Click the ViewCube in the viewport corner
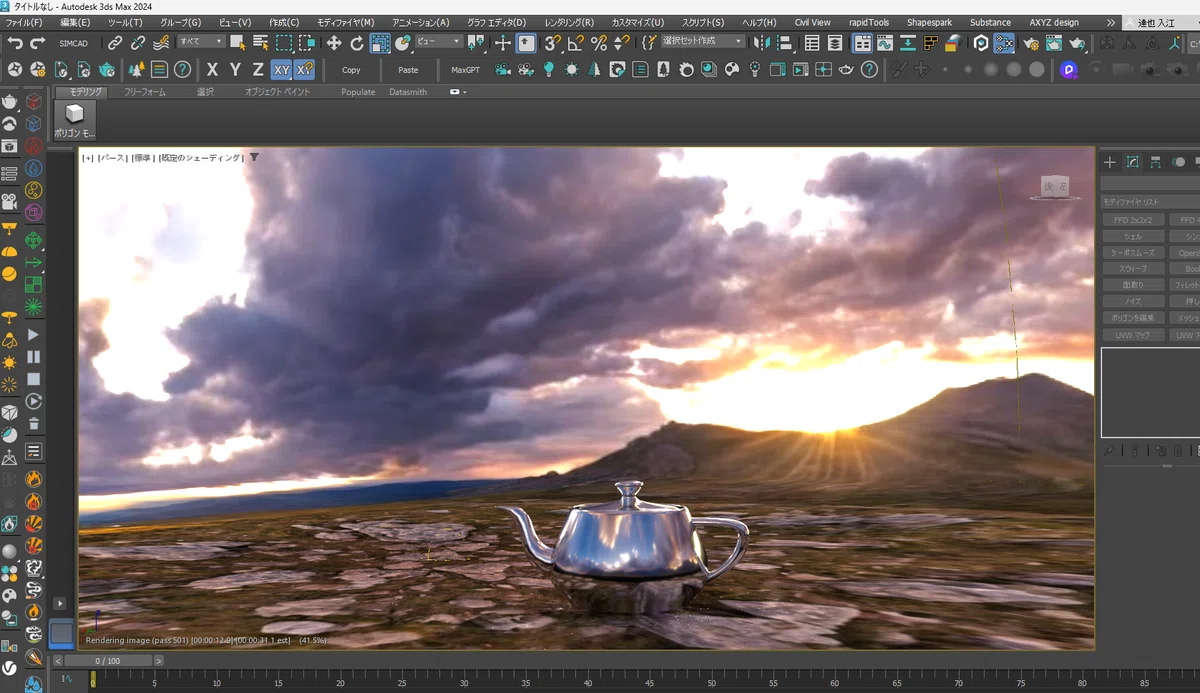 (x=1055, y=188)
